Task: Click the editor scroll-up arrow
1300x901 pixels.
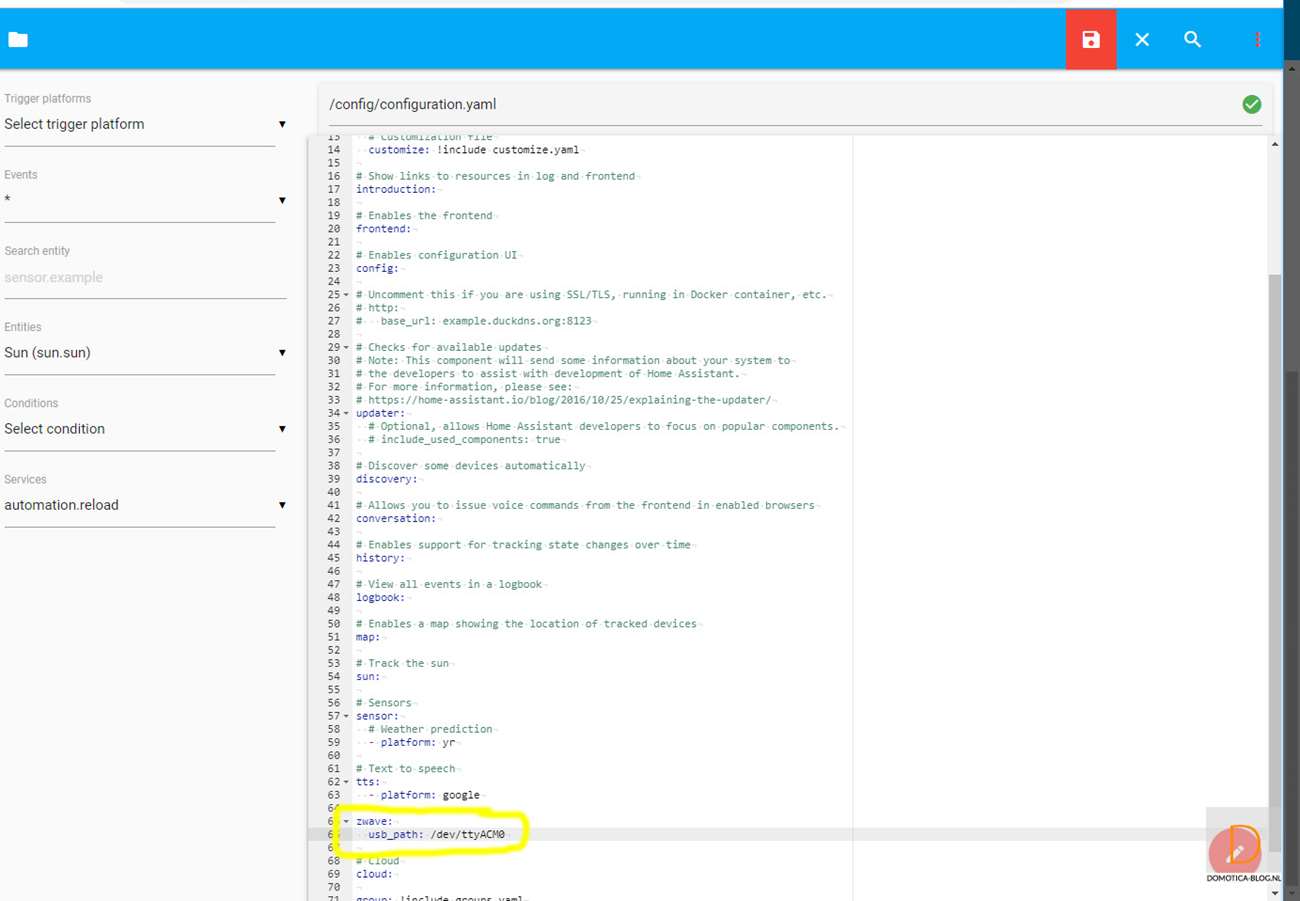Action: pyautogui.click(x=1274, y=145)
